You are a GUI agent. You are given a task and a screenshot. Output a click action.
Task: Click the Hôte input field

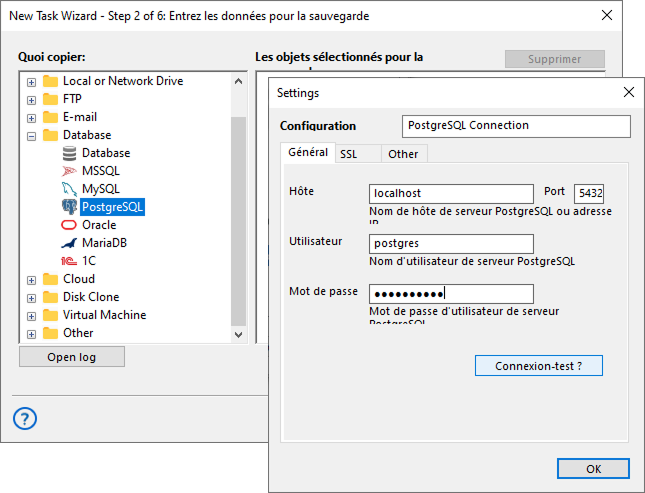(x=451, y=194)
